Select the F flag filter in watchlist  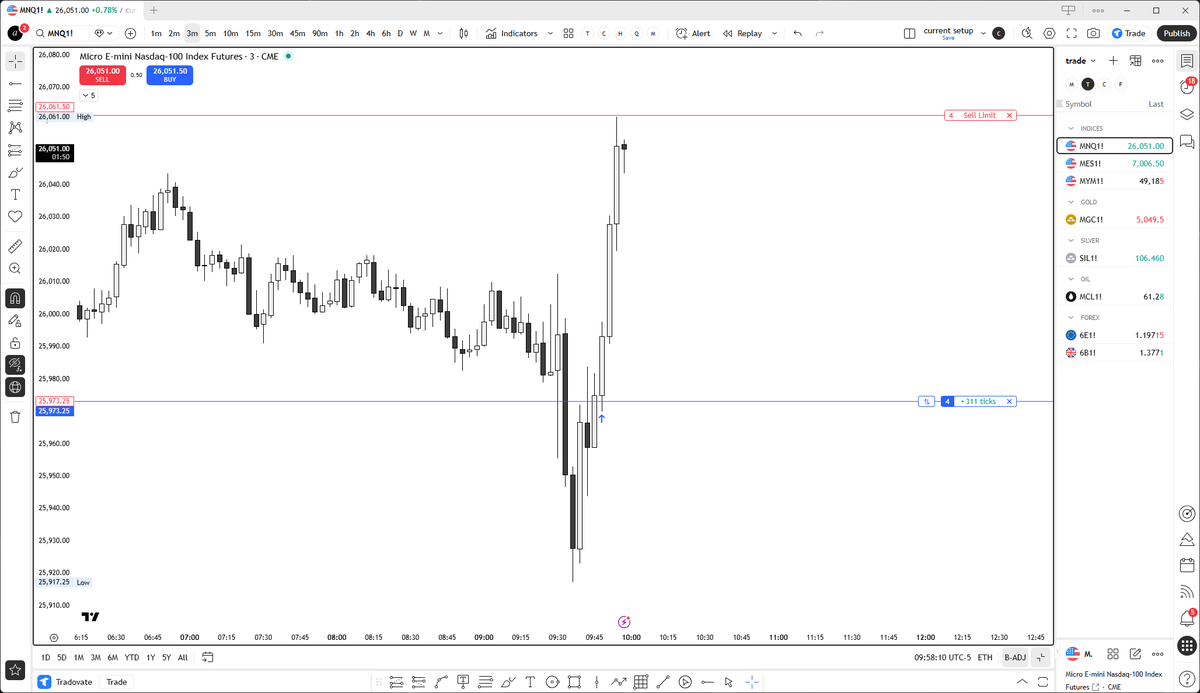1121,84
